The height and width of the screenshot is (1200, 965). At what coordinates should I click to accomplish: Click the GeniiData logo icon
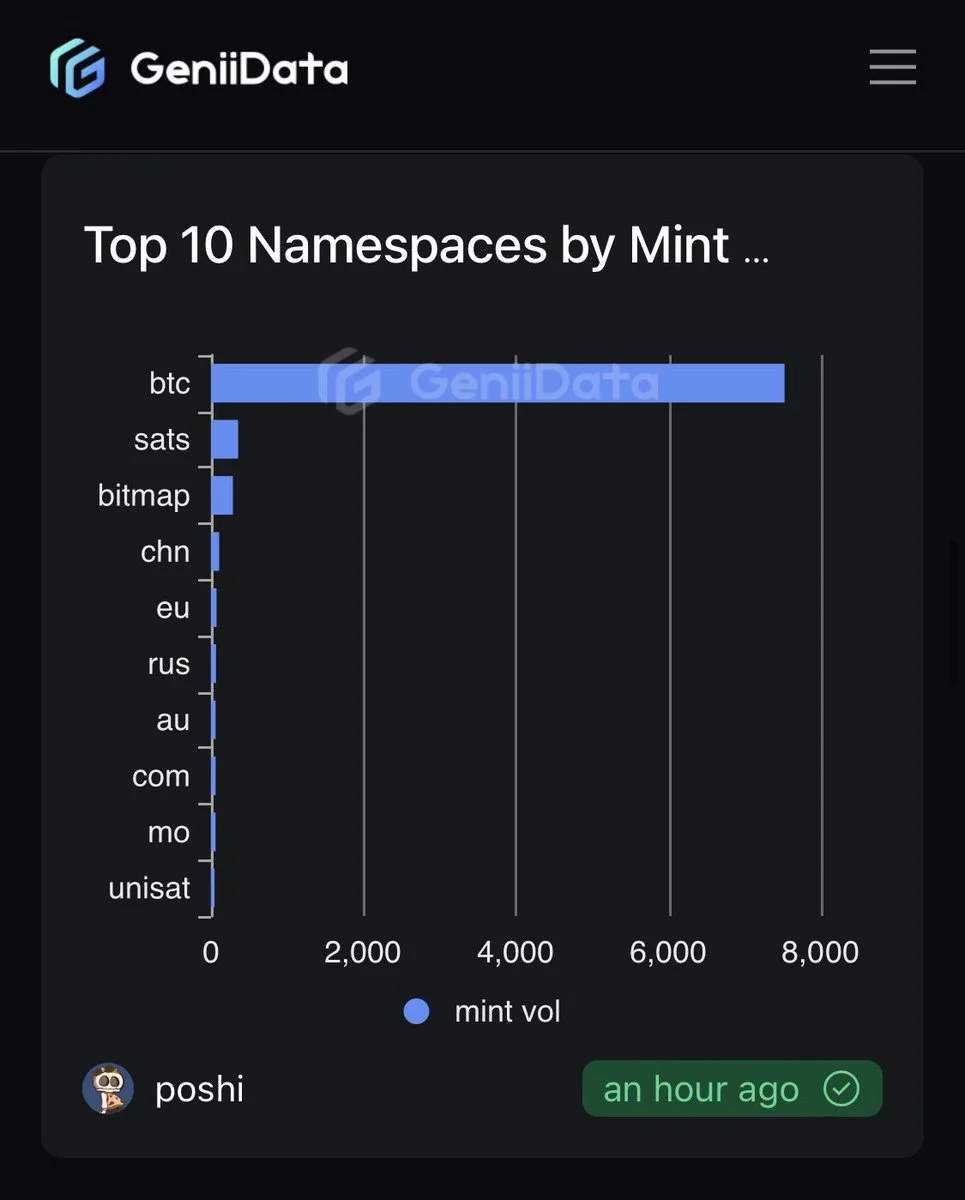[x=79, y=68]
